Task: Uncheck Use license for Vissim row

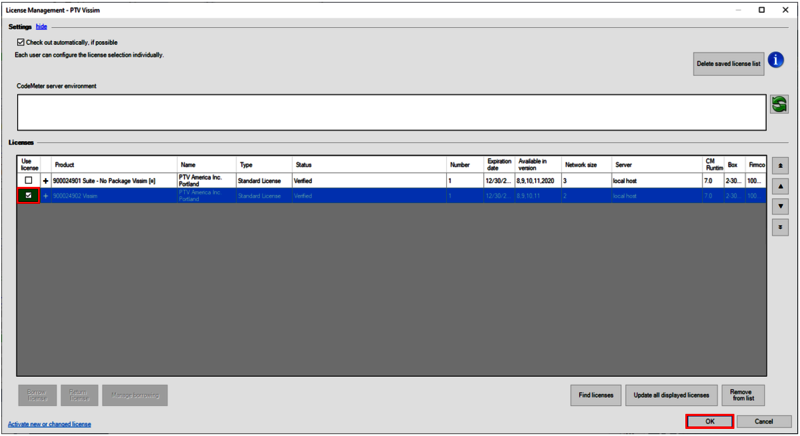Action: point(28,196)
